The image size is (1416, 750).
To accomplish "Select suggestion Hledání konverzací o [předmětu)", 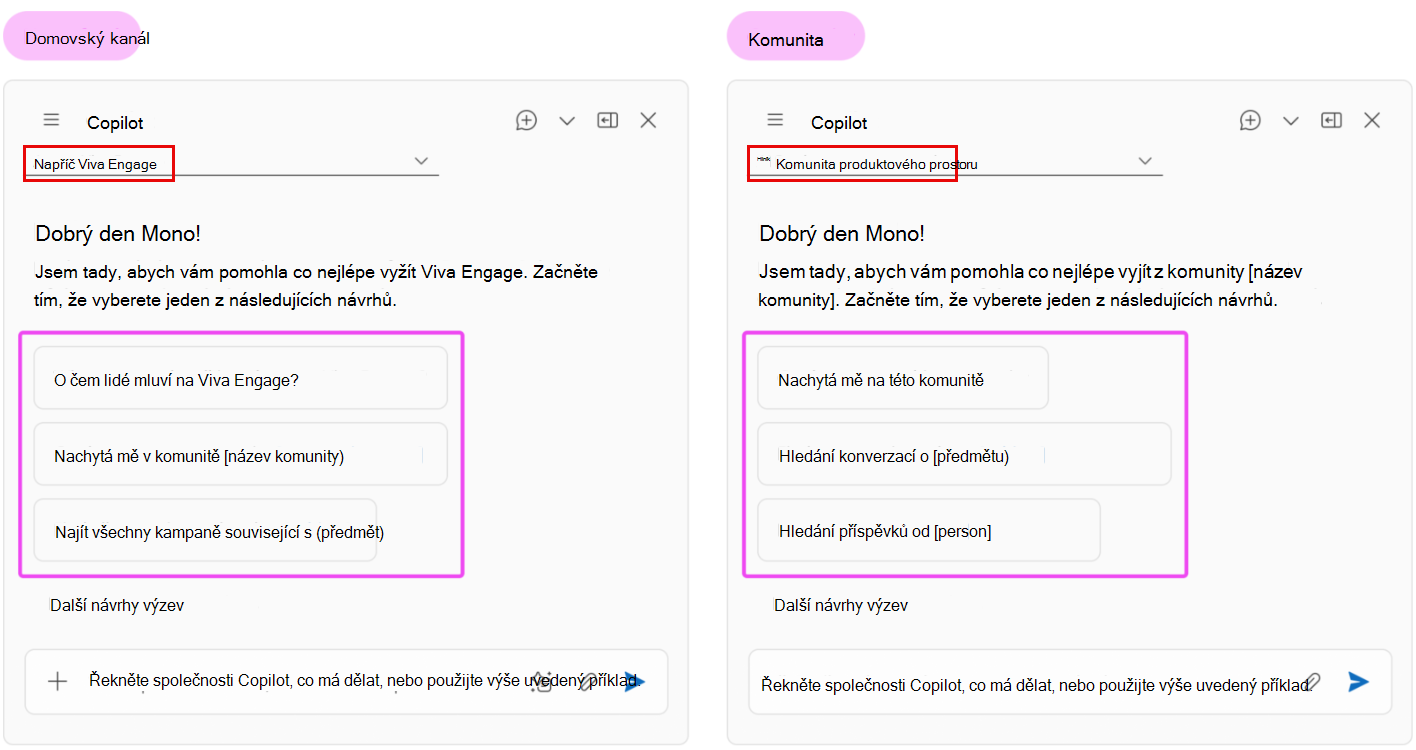I will point(964,454).
